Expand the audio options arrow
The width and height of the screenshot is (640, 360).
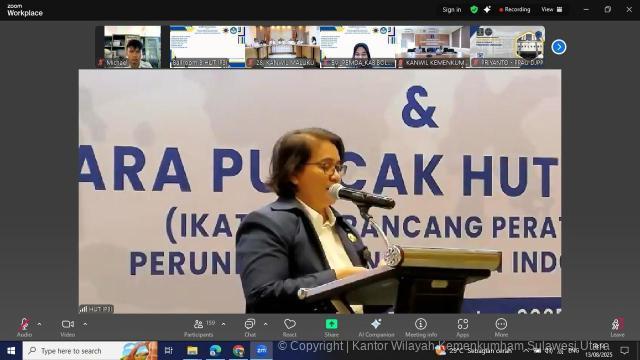tap(39, 324)
